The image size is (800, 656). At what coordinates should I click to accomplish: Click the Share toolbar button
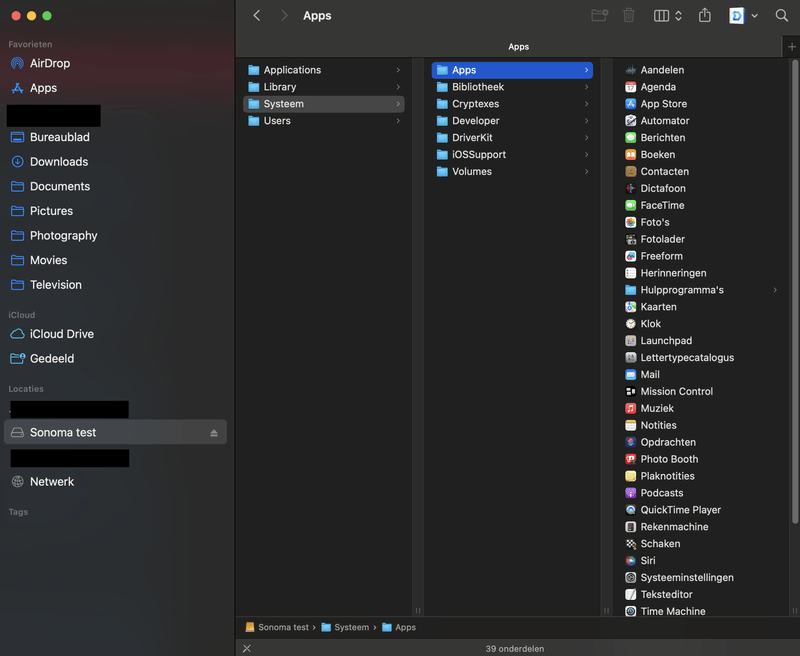pos(705,15)
